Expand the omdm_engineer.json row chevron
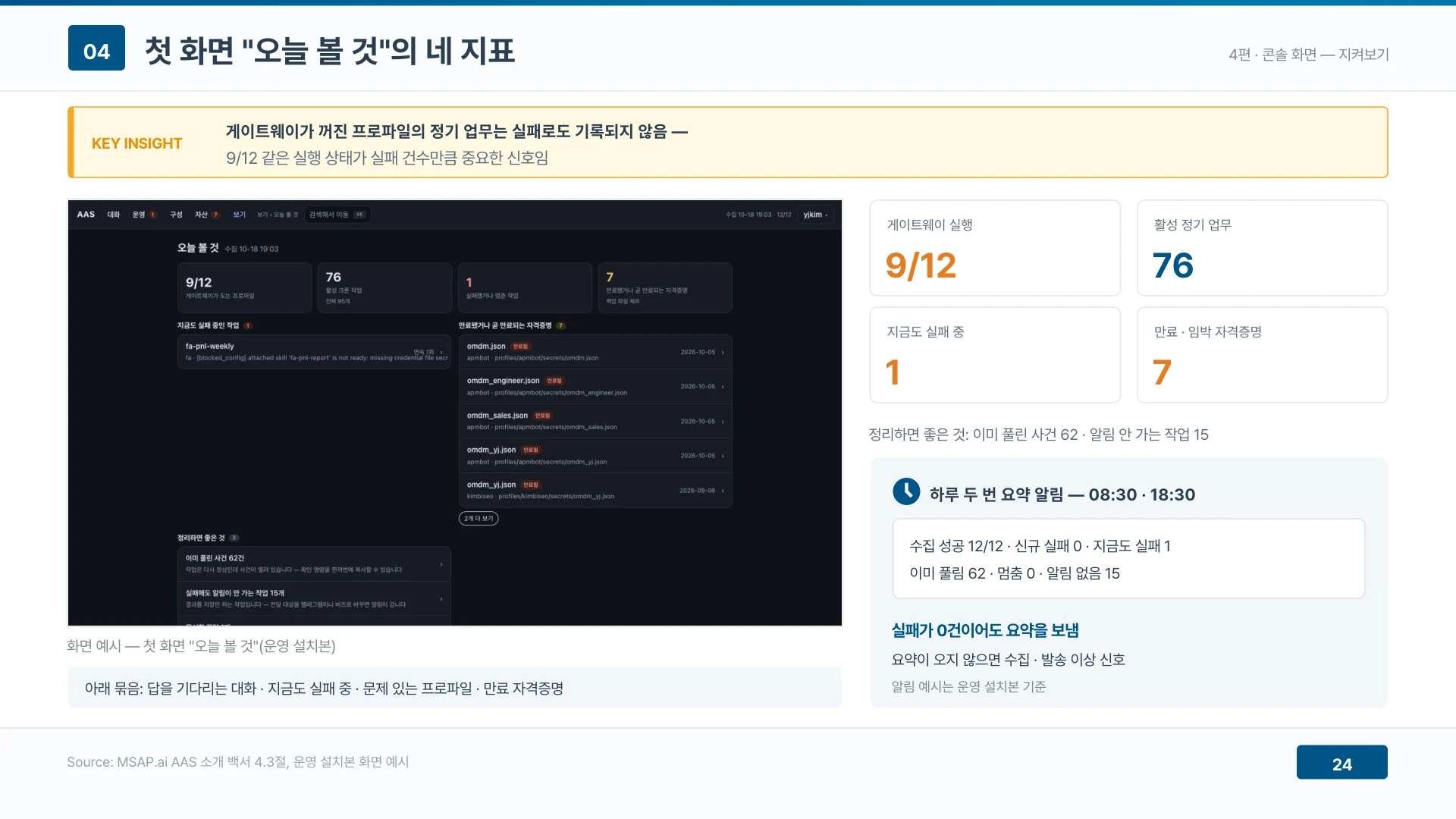 pos(723,387)
